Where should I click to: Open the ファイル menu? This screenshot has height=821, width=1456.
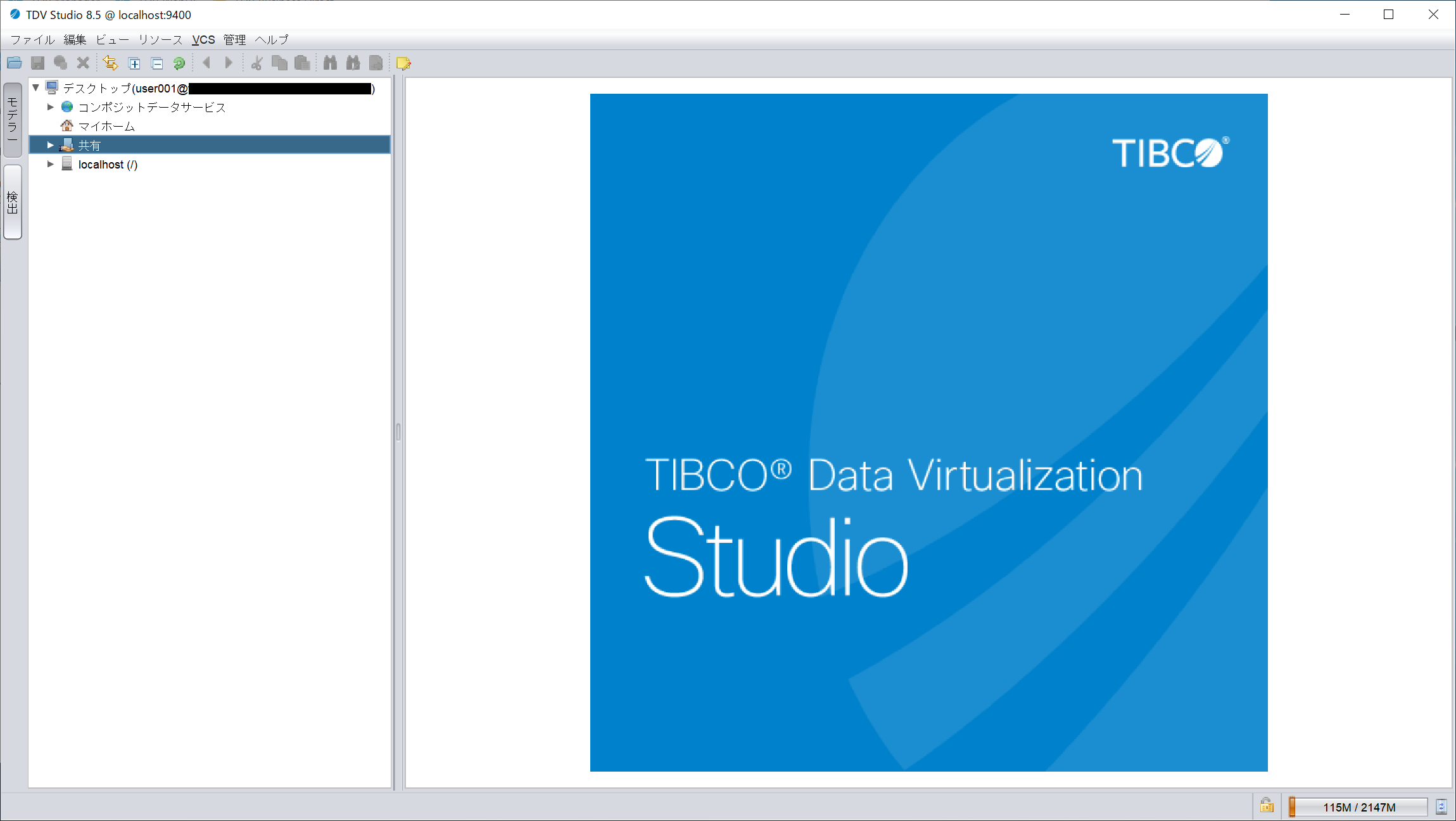(32, 39)
